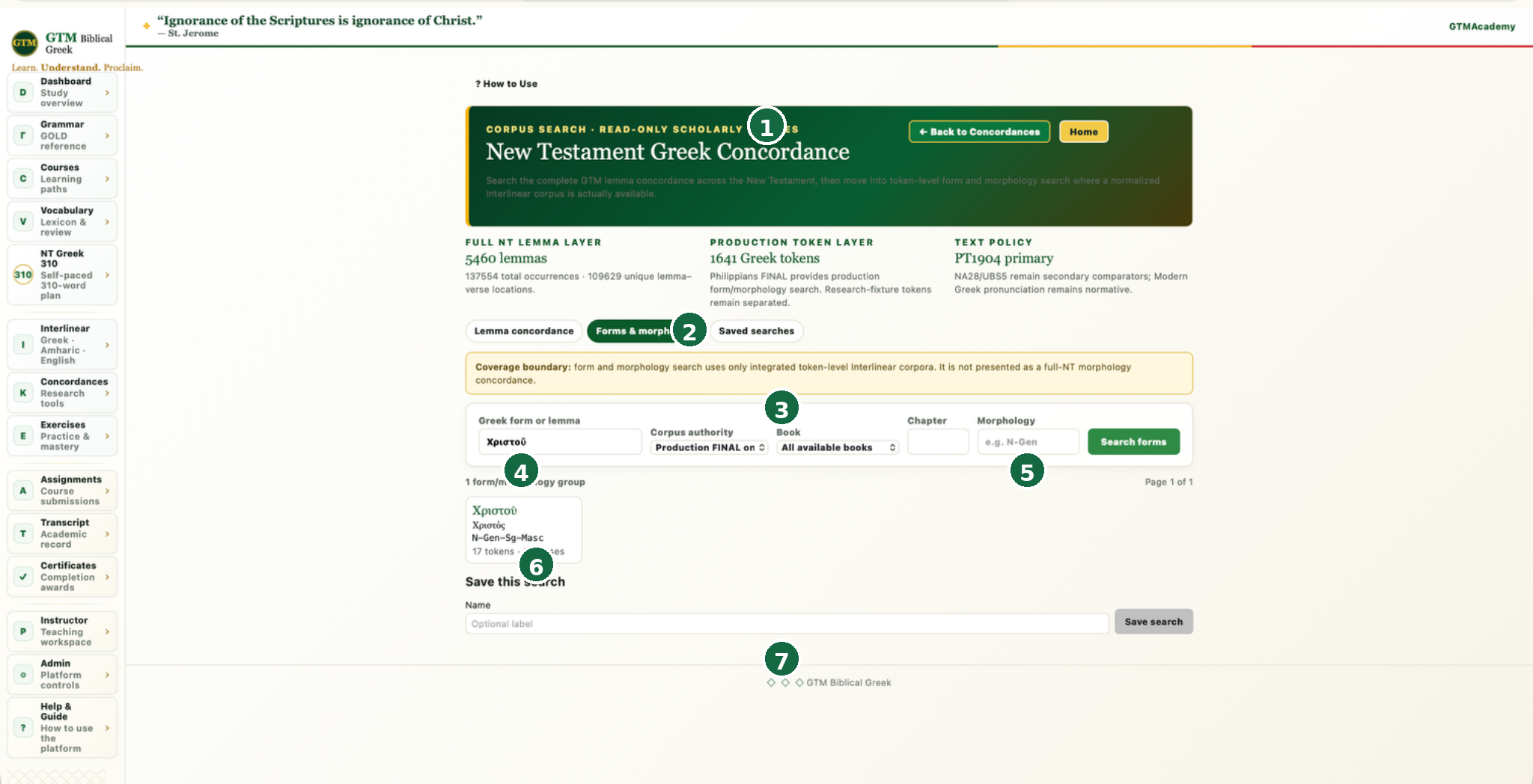Select the Concordances 'K' sidebar icon
This screenshot has height=784, width=1533.
pyautogui.click(x=23, y=393)
